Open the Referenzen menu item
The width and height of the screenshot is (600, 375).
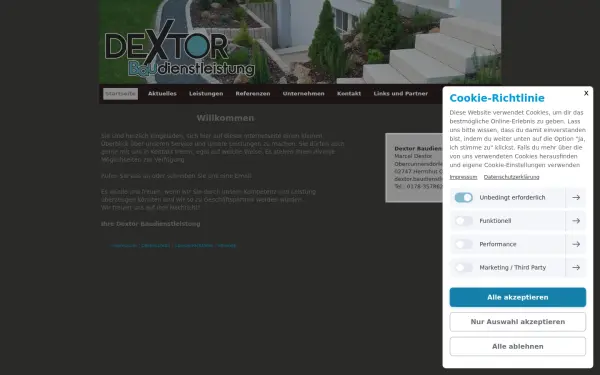(x=253, y=93)
